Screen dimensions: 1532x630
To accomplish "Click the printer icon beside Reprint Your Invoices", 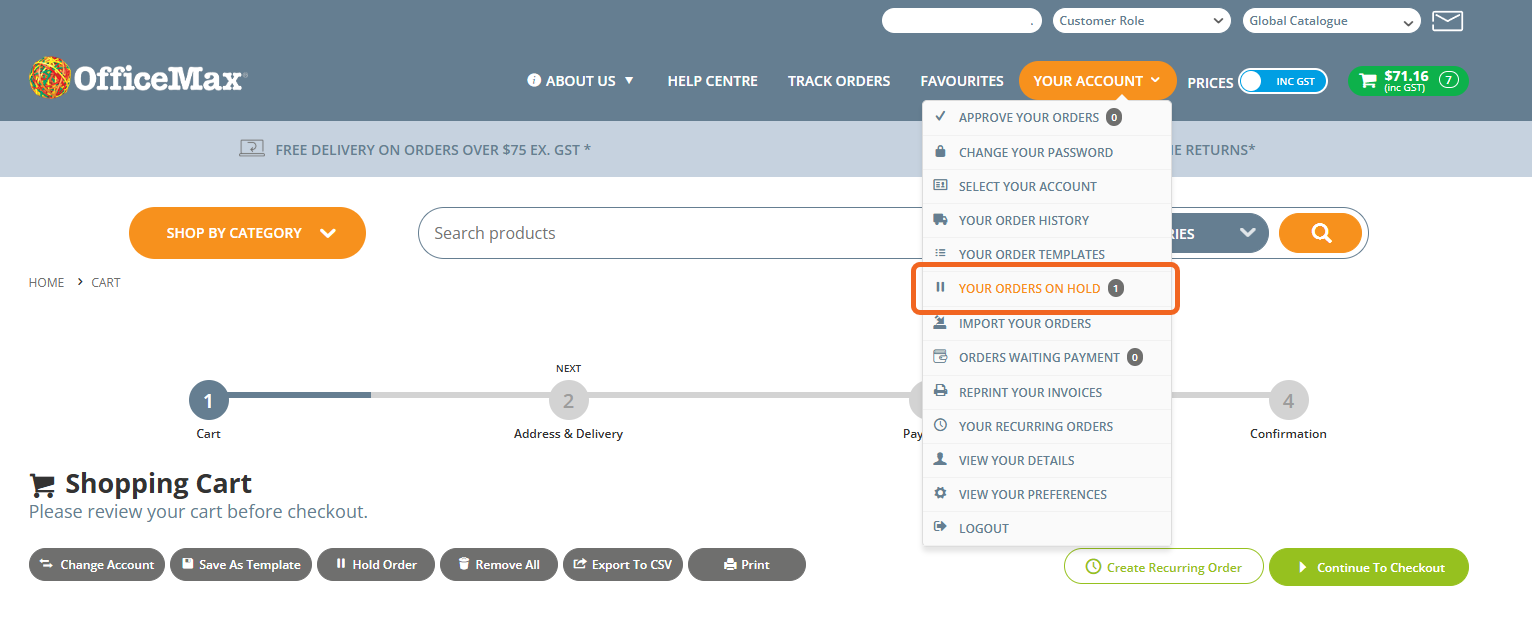I will click(x=940, y=391).
